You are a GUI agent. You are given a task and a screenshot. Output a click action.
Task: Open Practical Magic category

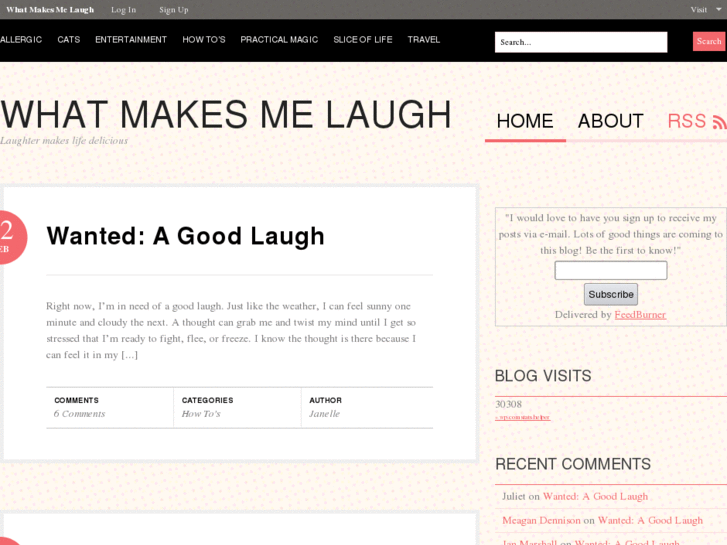point(279,40)
